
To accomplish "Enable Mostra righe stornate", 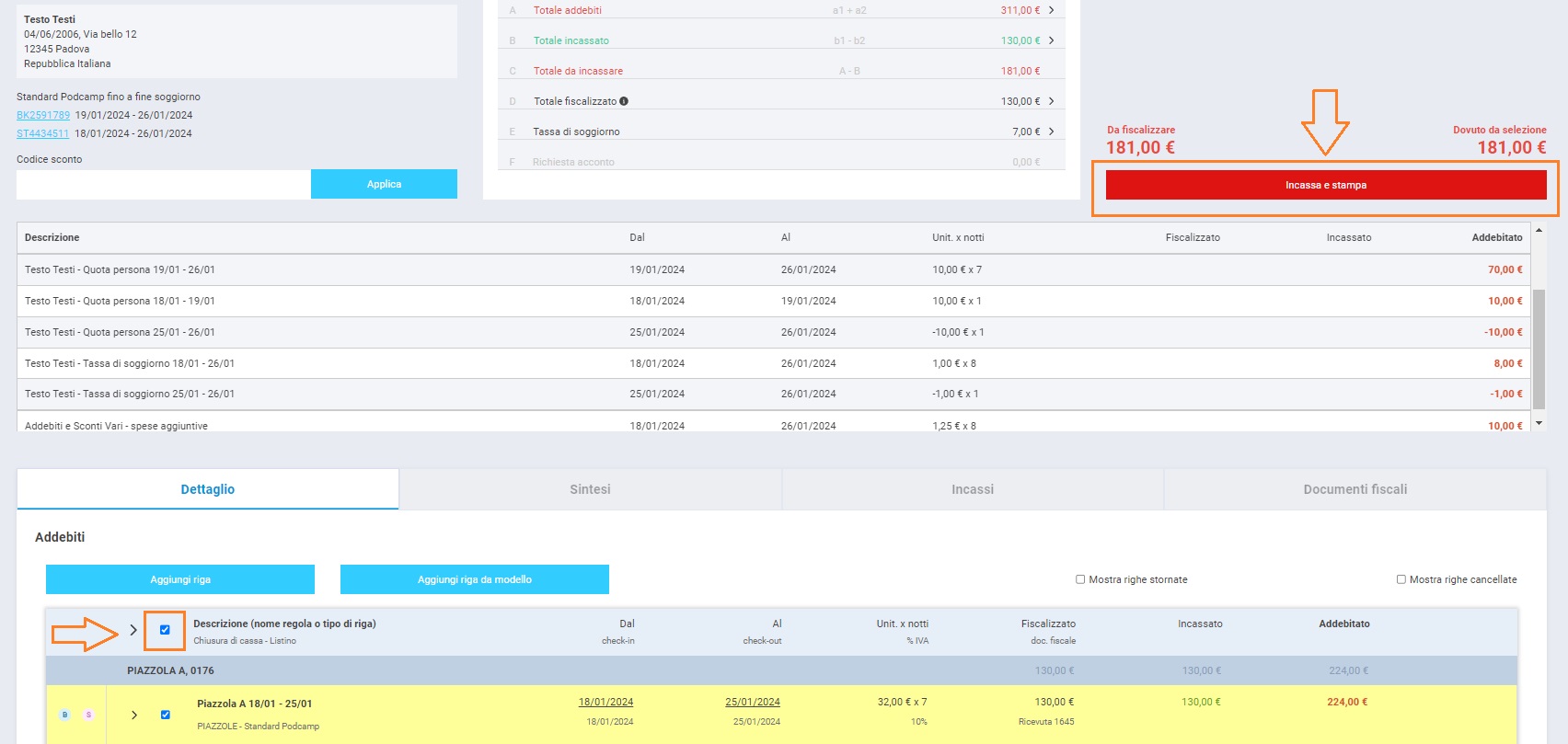I will click(1080, 579).
